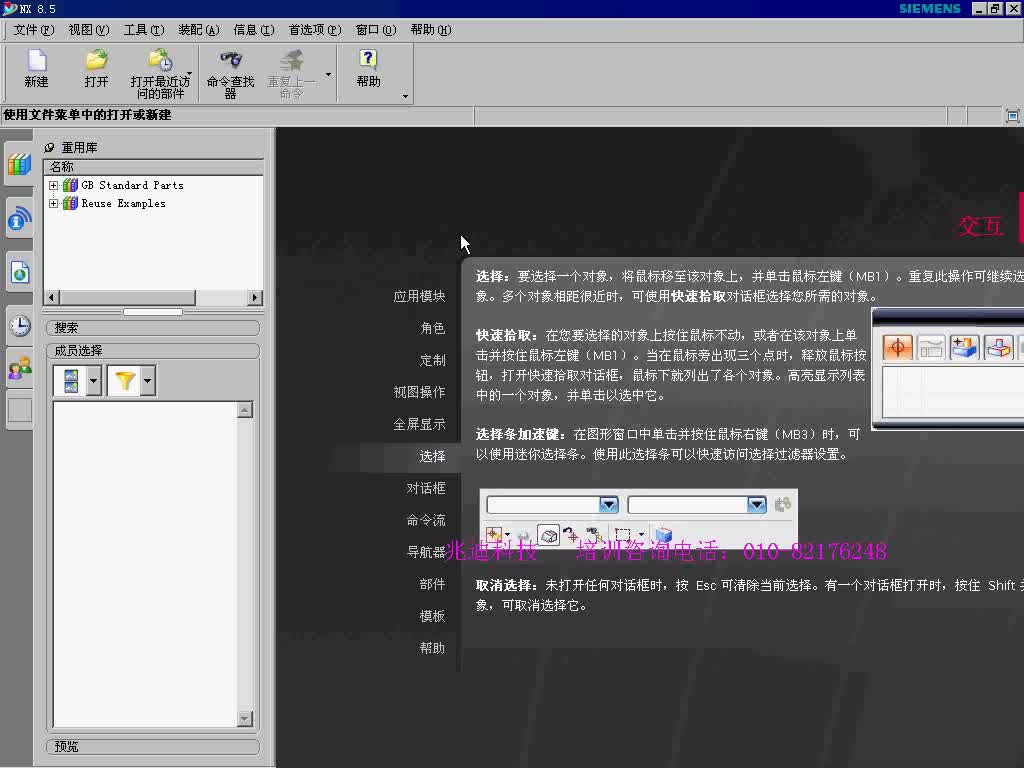This screenshot has width=1024, height=768.
Task: Open the 文件(F) menu
Action: click(33, 30)
